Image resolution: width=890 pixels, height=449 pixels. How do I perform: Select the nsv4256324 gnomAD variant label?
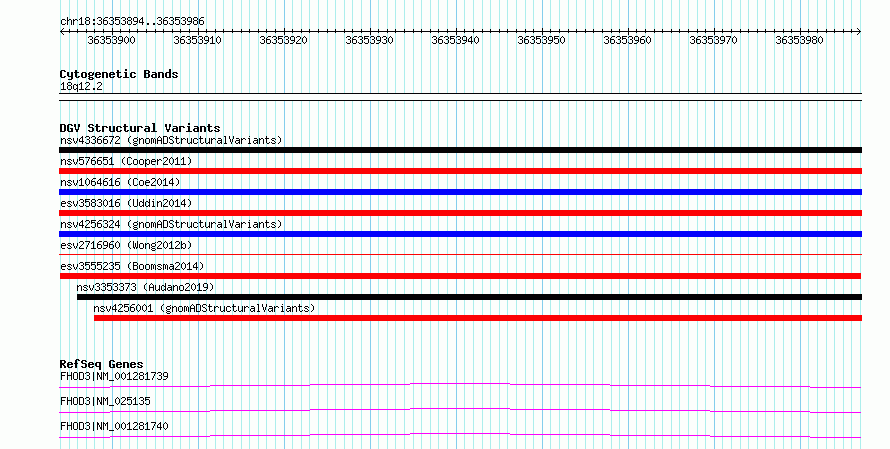pyautogui.click(x=171, y=224)
